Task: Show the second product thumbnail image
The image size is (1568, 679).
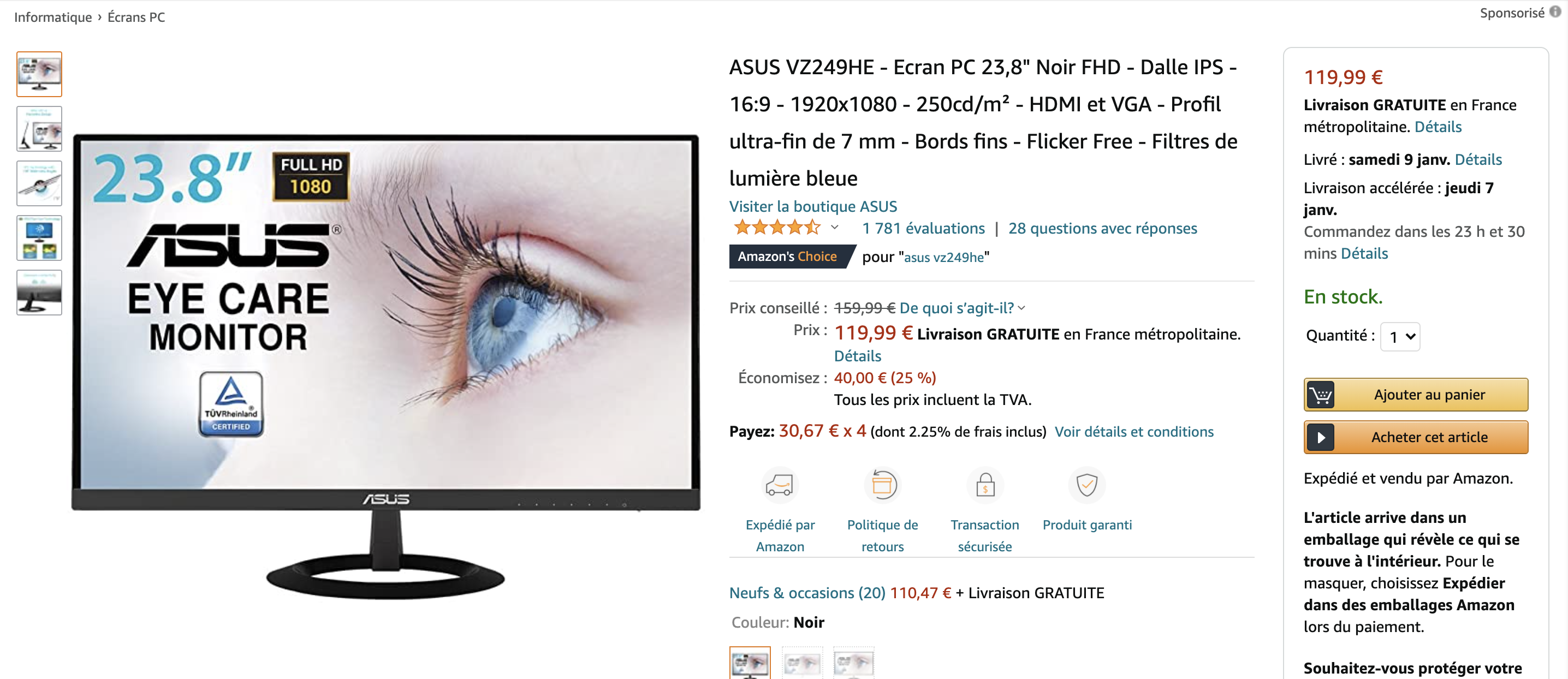Action: coord(39,129)
